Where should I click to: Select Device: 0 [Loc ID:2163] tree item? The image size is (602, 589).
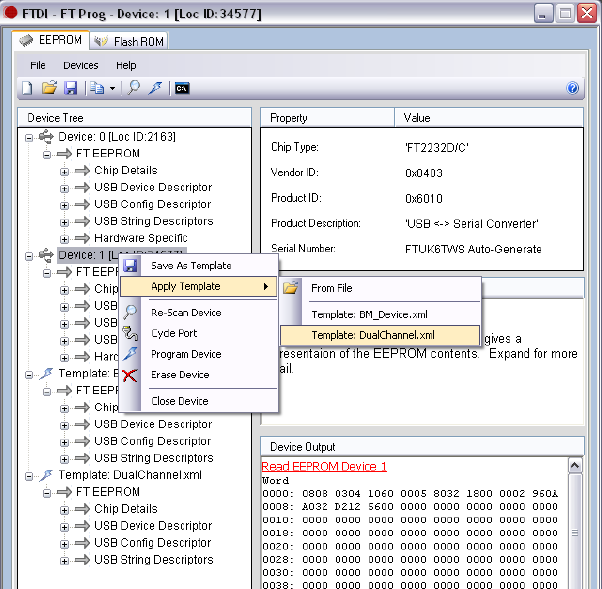[117, 137]
